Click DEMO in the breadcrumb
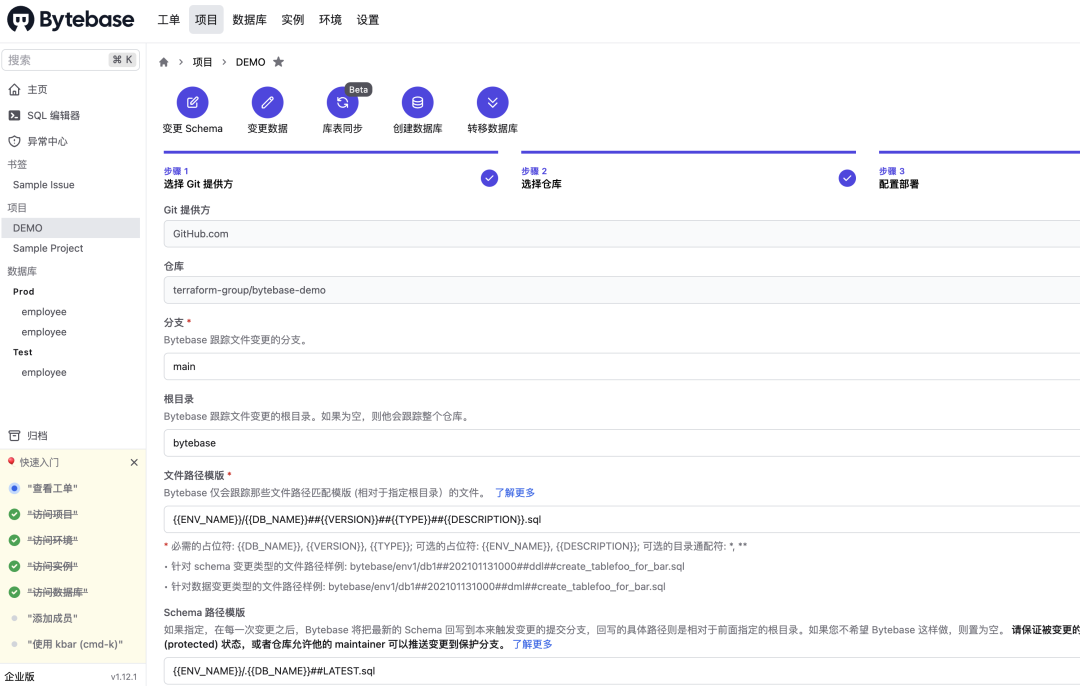The width and height of the screenshot is (1080, 686). 251,62
